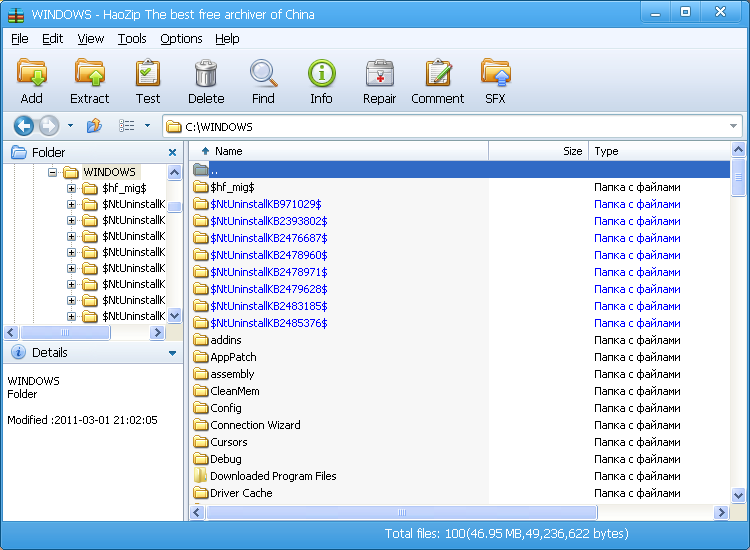The image size is (750, 550).
Task: Open the Help menu
Action: pos(227,39)
